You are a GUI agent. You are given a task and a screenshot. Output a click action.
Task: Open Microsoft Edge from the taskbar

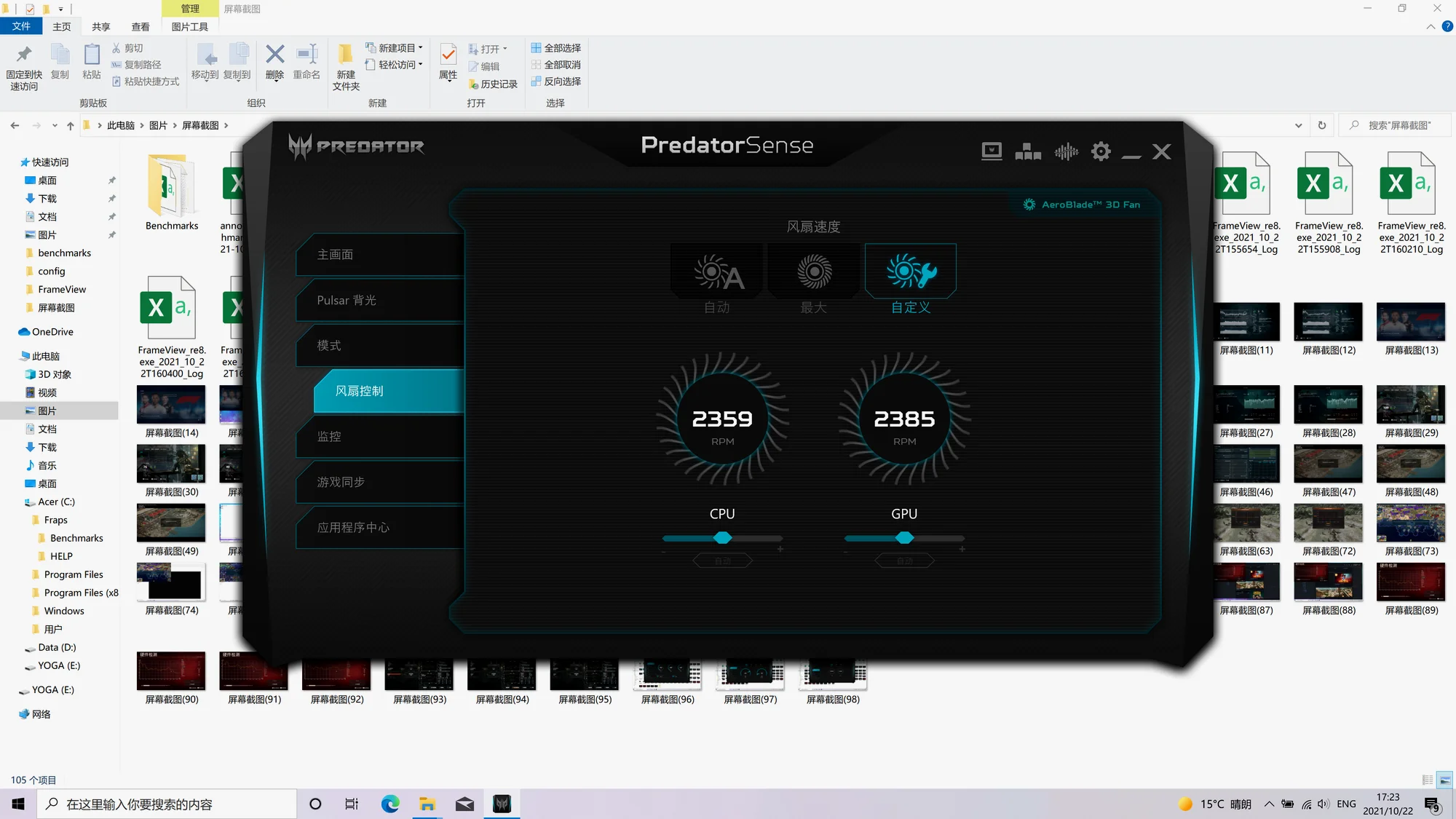pyautogui.click(x=390, y=804)
